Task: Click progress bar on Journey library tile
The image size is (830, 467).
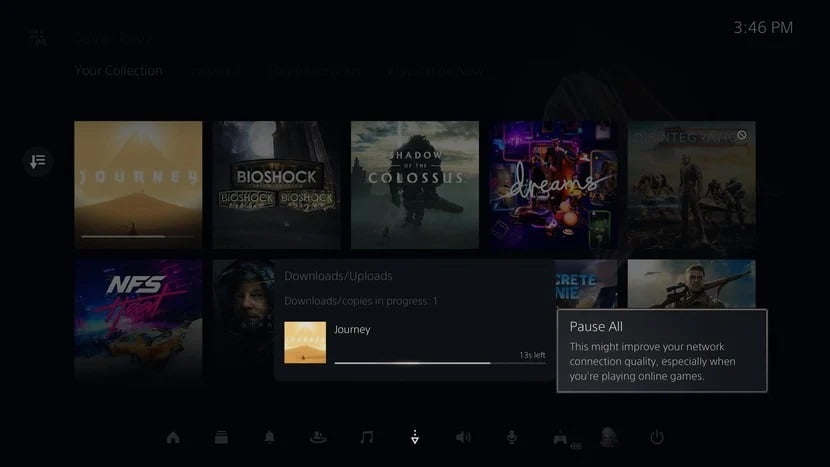Action: click(138, 236)
